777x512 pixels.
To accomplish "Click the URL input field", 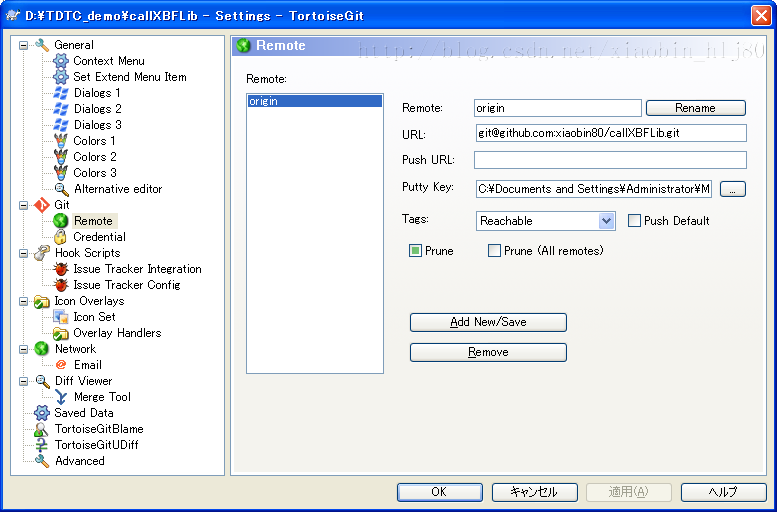I will coord(610,133).
